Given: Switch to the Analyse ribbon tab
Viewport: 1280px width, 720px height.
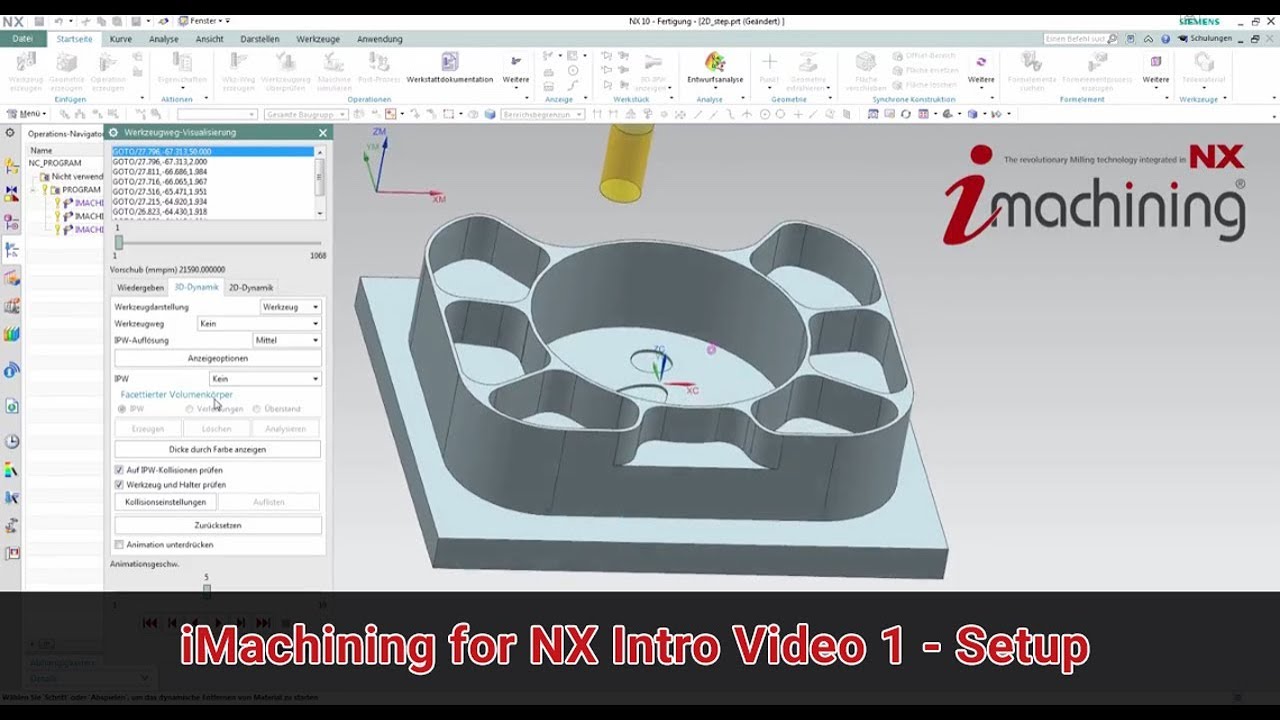Looking at the screenshot, I should pos(164,39).
